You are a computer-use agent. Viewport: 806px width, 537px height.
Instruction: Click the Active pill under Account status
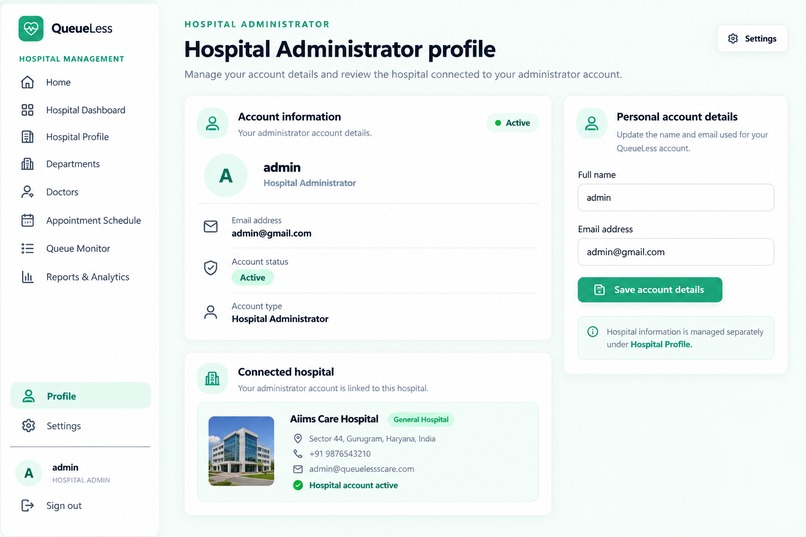click(x=252, y=277)
